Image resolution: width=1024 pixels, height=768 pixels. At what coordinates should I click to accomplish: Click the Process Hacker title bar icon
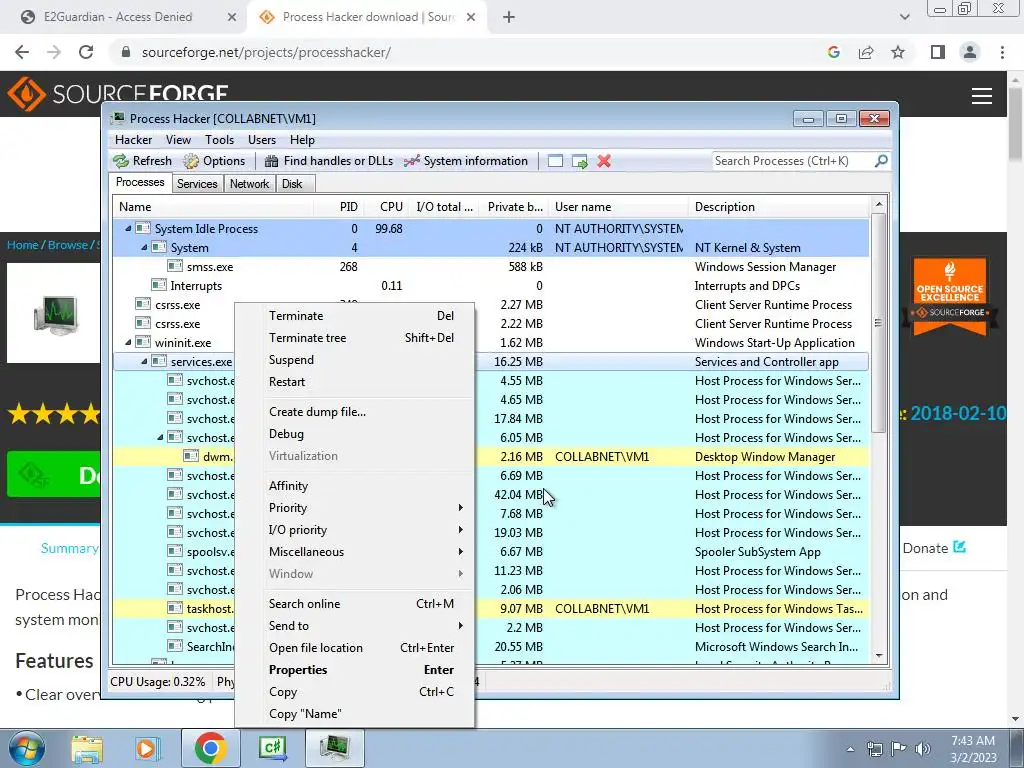pos(118,118)
